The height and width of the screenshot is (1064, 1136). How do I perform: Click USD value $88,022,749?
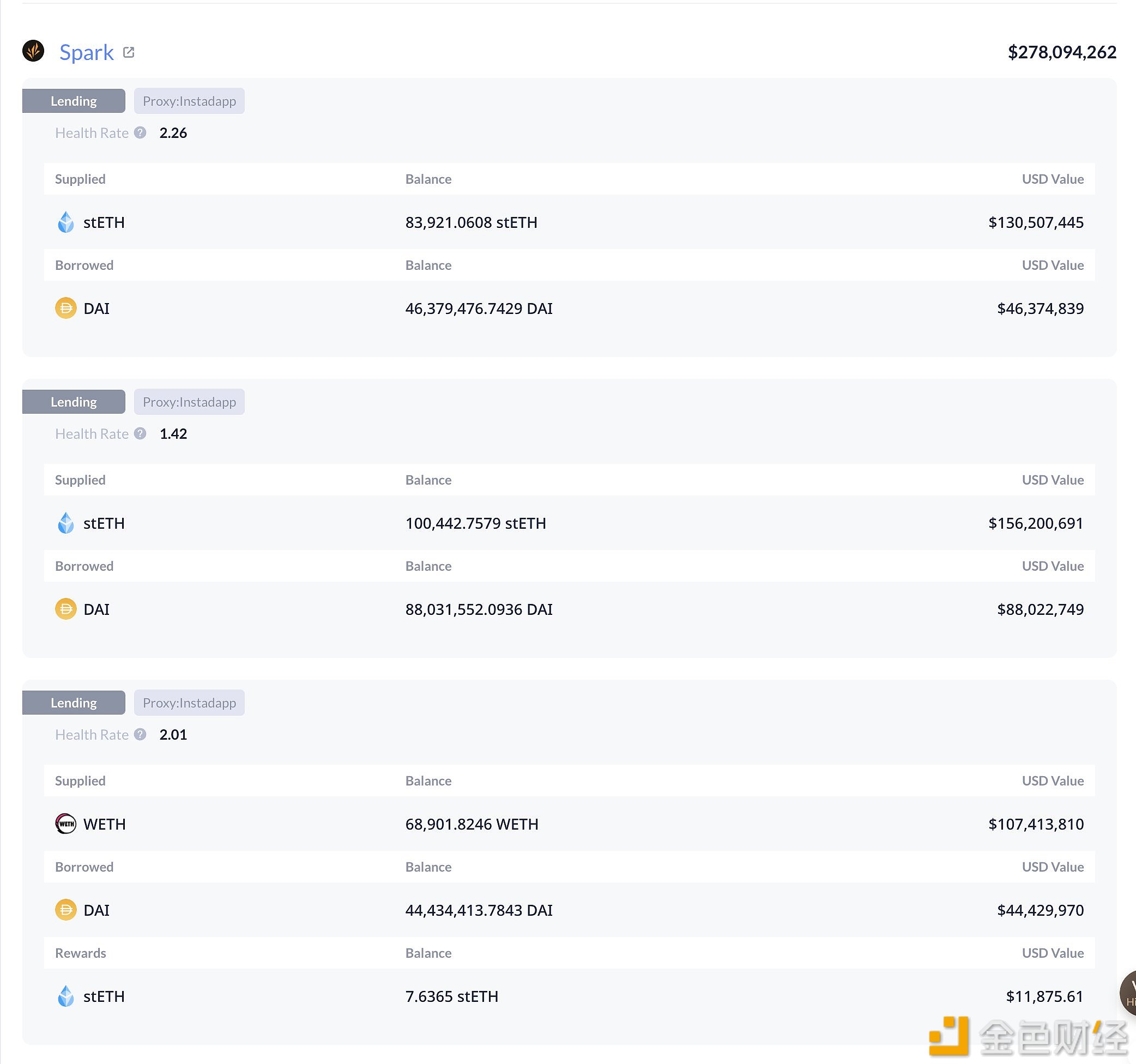point(1041,609)
